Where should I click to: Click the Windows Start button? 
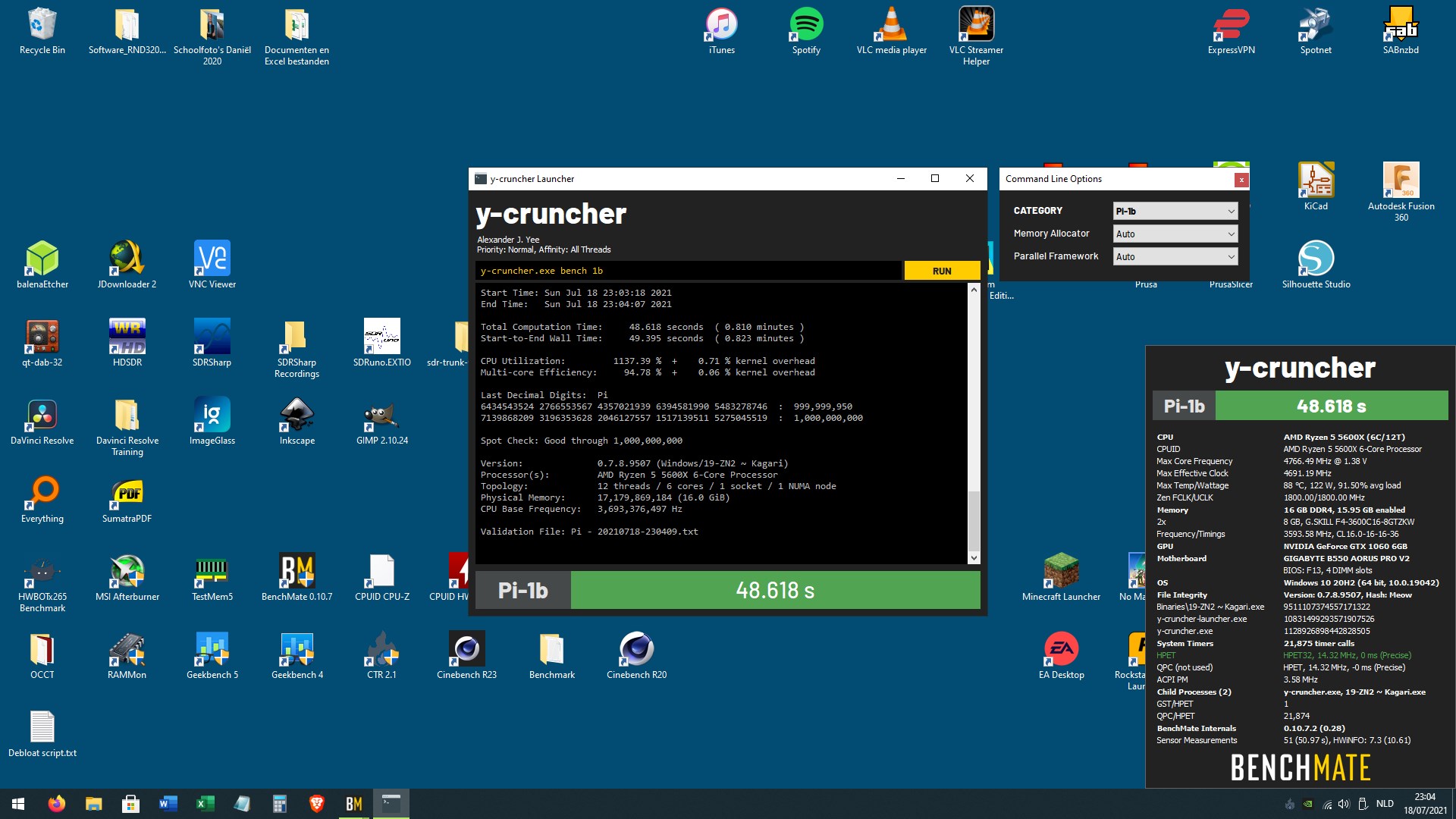[x=18, y=804]
